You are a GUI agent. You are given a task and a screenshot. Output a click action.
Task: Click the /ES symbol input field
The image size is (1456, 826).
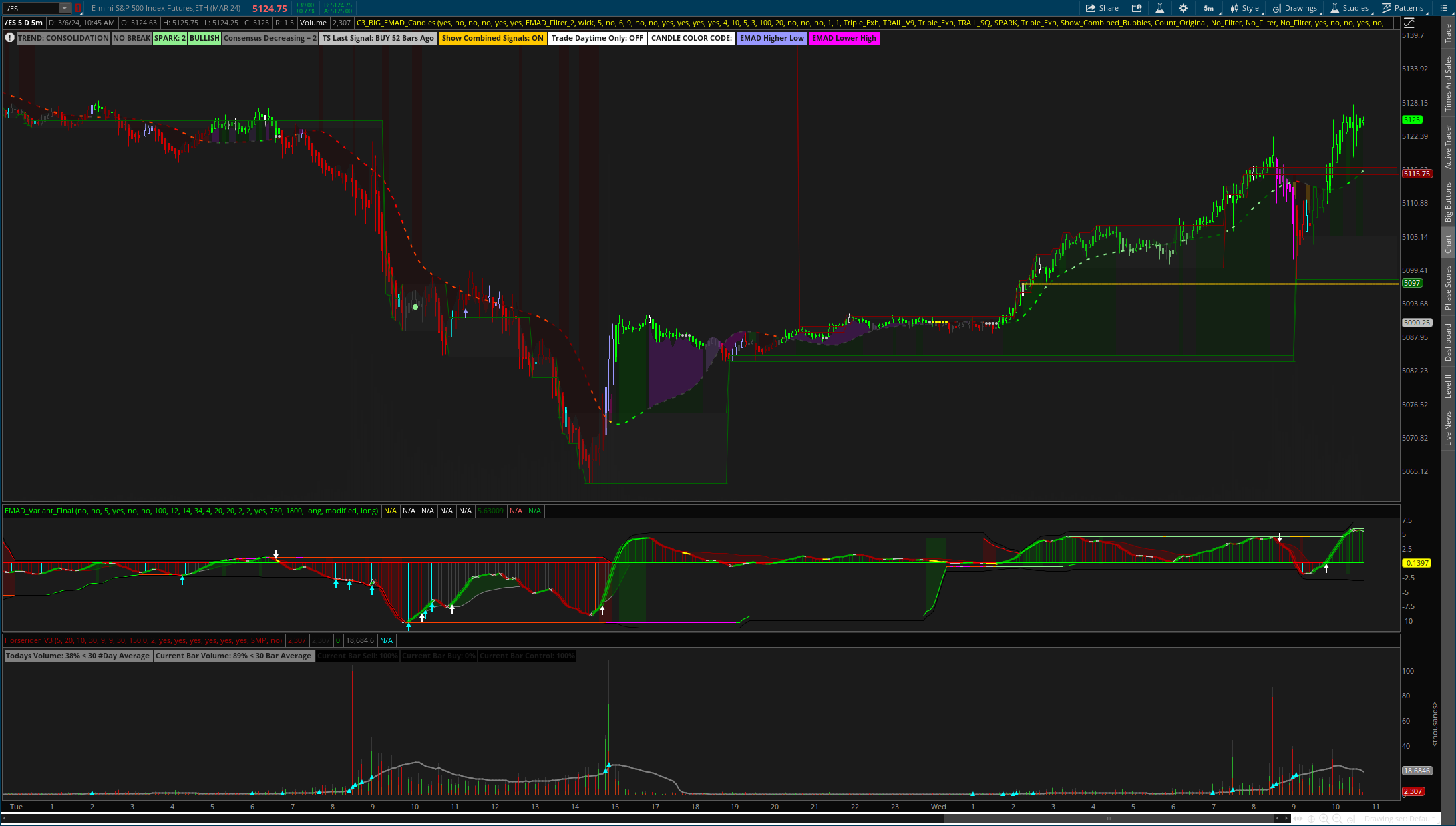(x=31, y=8)
